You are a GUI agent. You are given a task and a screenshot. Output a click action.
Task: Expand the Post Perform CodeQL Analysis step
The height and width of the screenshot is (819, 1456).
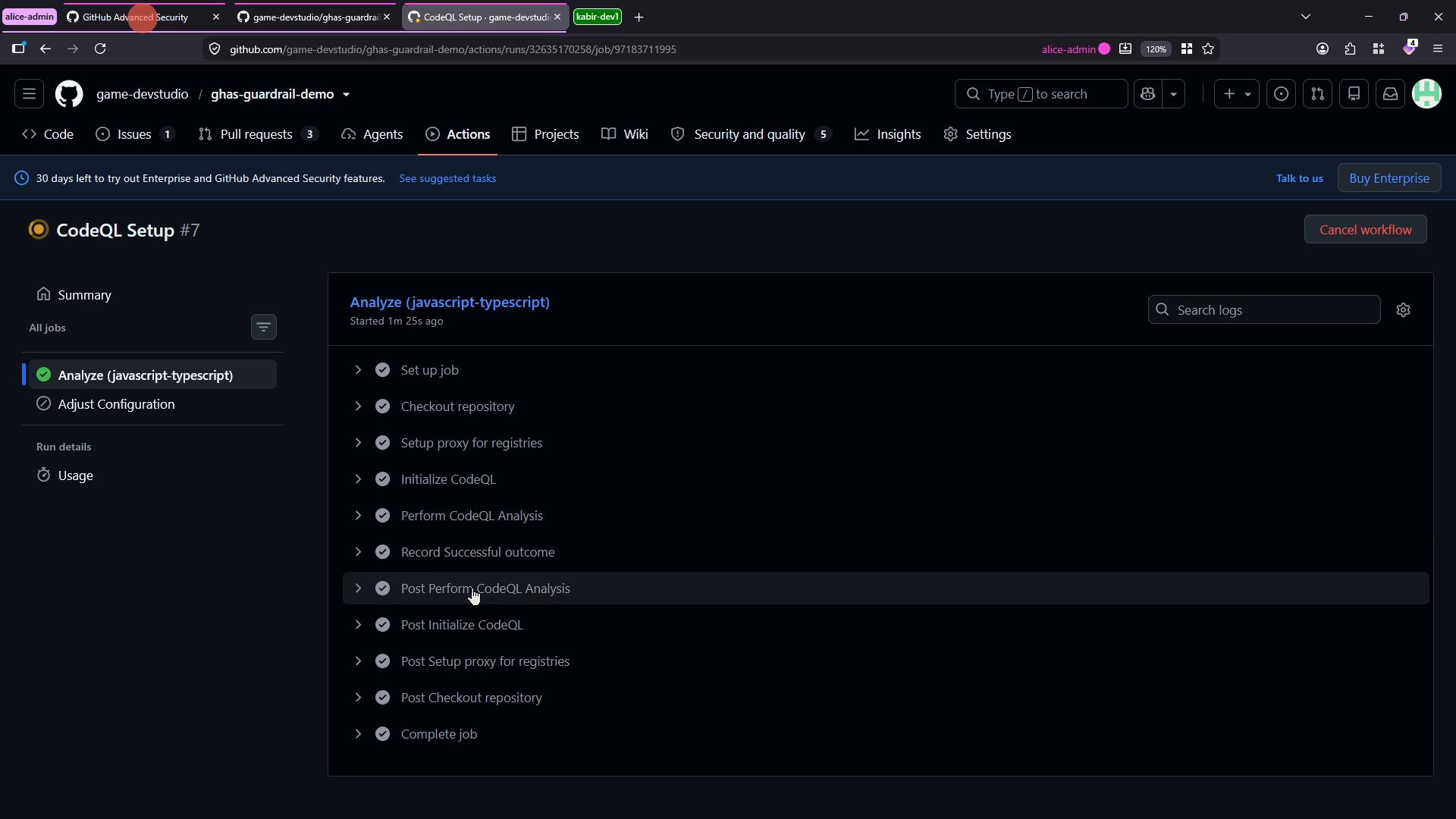tap(886, 588)
